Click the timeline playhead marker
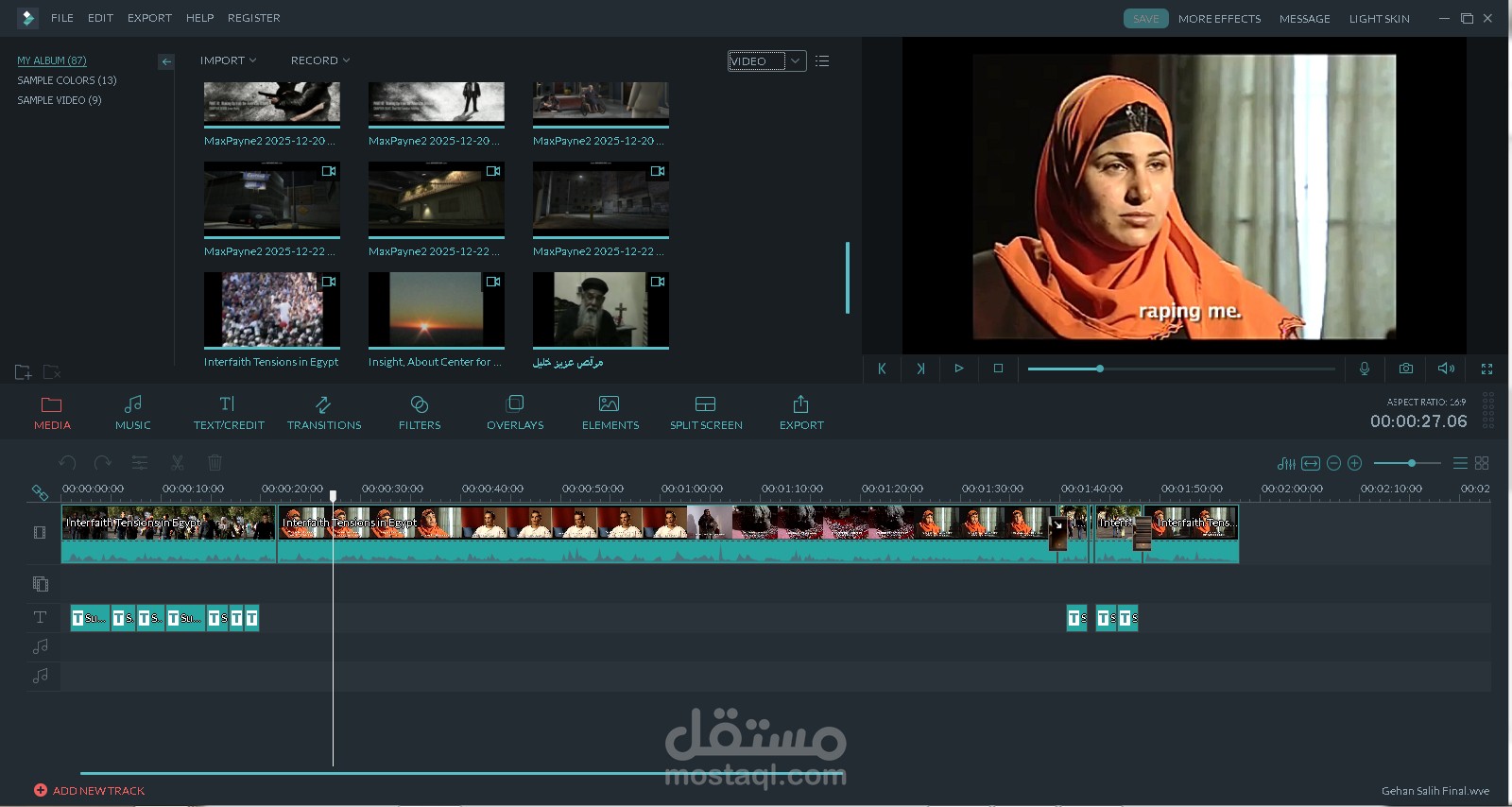1512x807 pixels. [x=333, y=495]
